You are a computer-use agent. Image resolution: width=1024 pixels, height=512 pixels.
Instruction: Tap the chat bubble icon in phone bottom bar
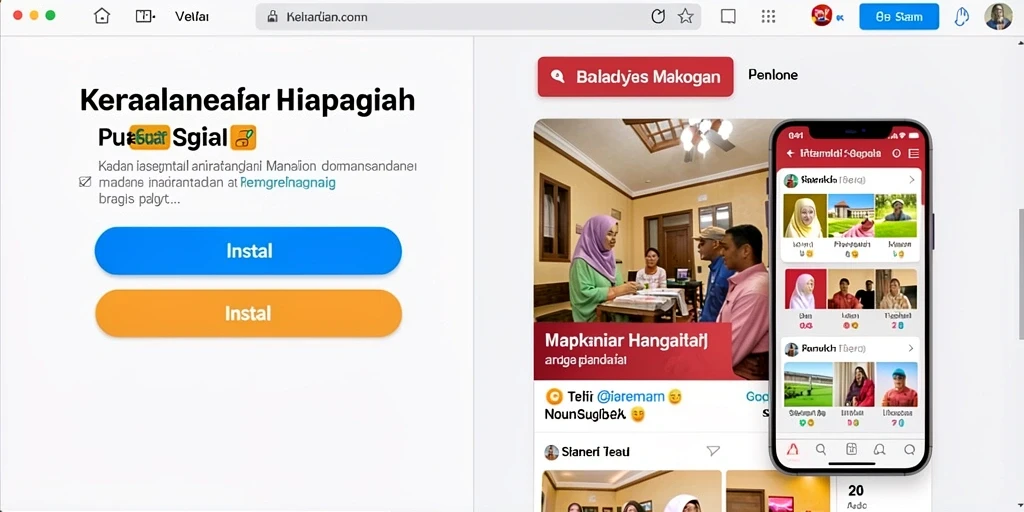point(909,449)
